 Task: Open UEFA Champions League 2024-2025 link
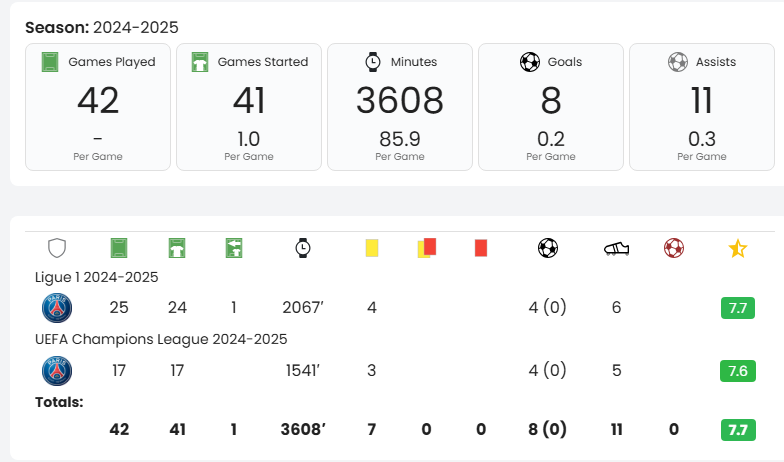click(161, 339)
